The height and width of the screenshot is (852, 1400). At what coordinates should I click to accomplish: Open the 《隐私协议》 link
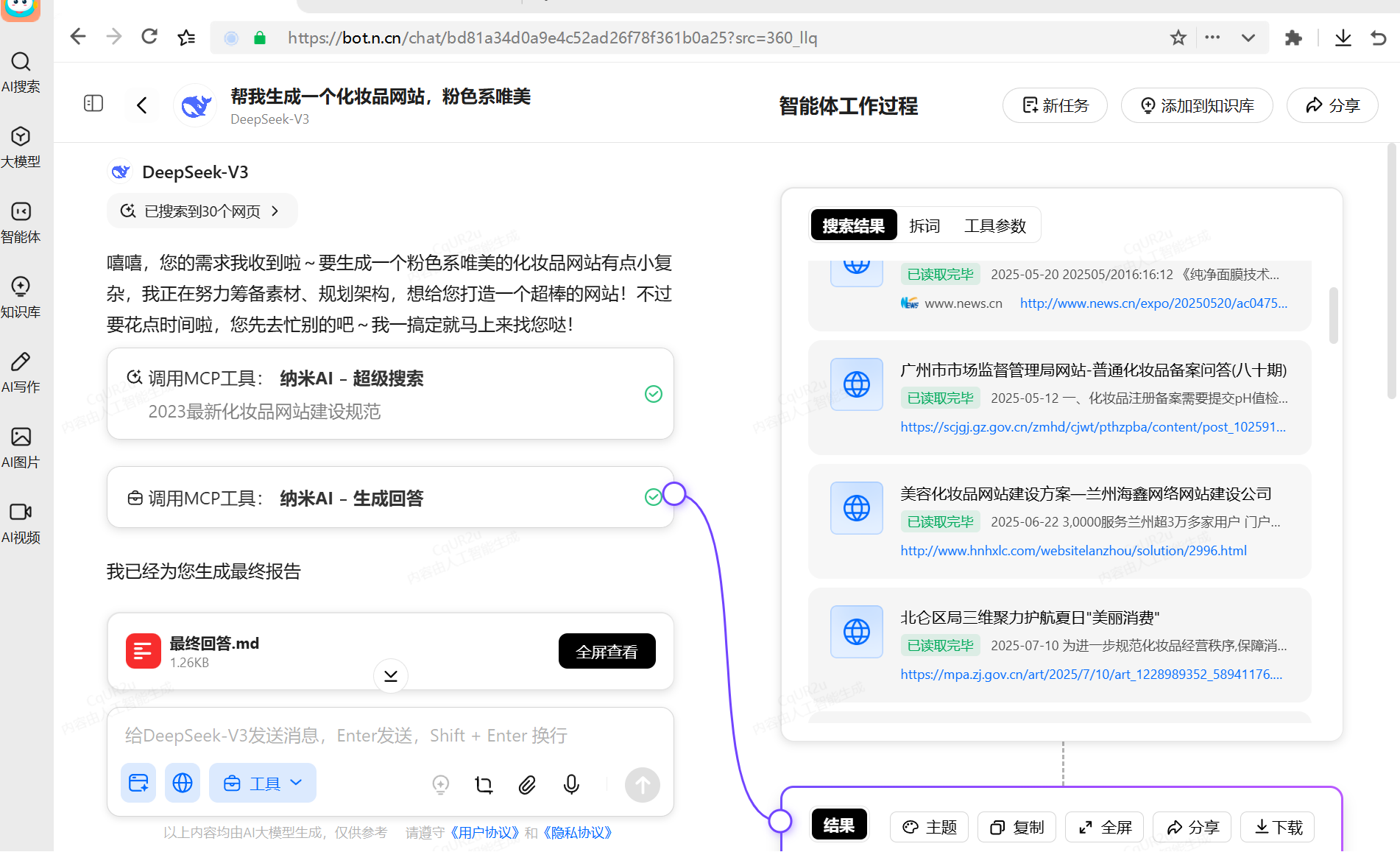pyautogui.click(x=577, y=832)
